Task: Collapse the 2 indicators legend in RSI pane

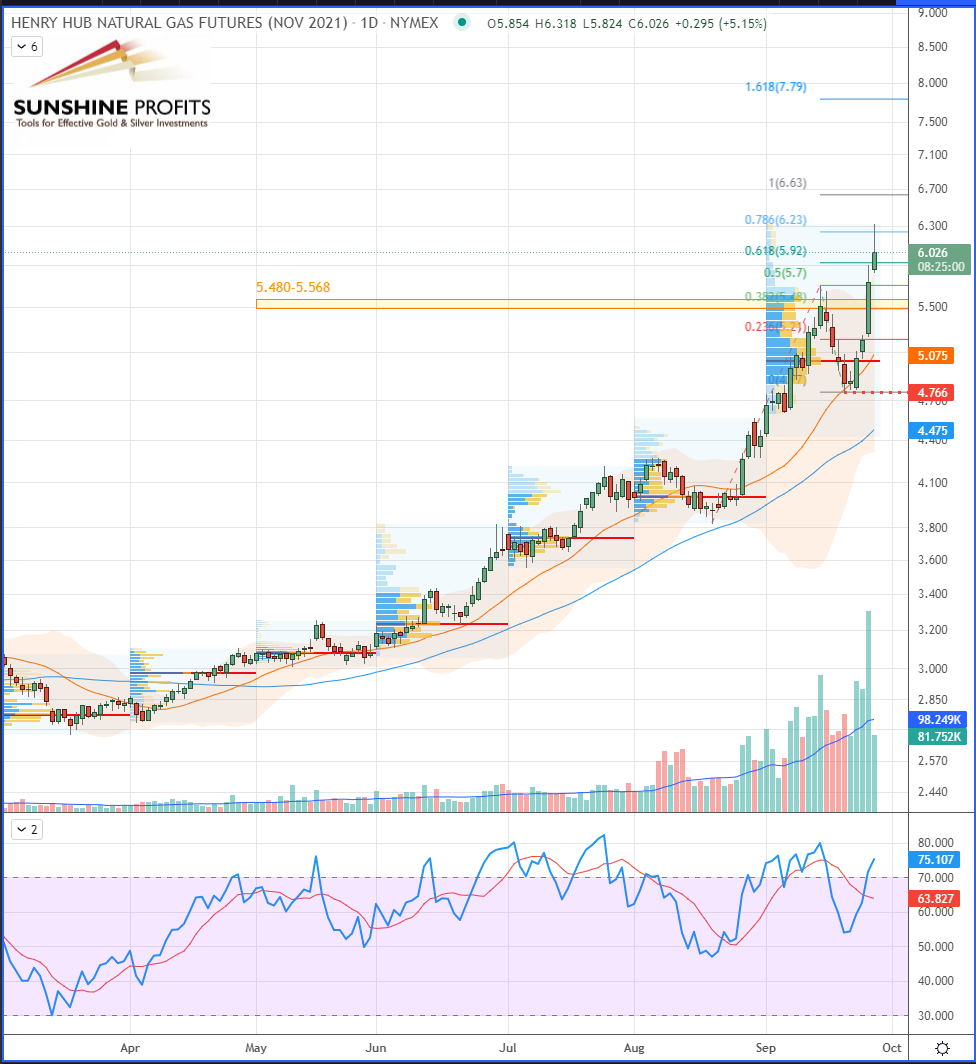Action: coord(27,829)
